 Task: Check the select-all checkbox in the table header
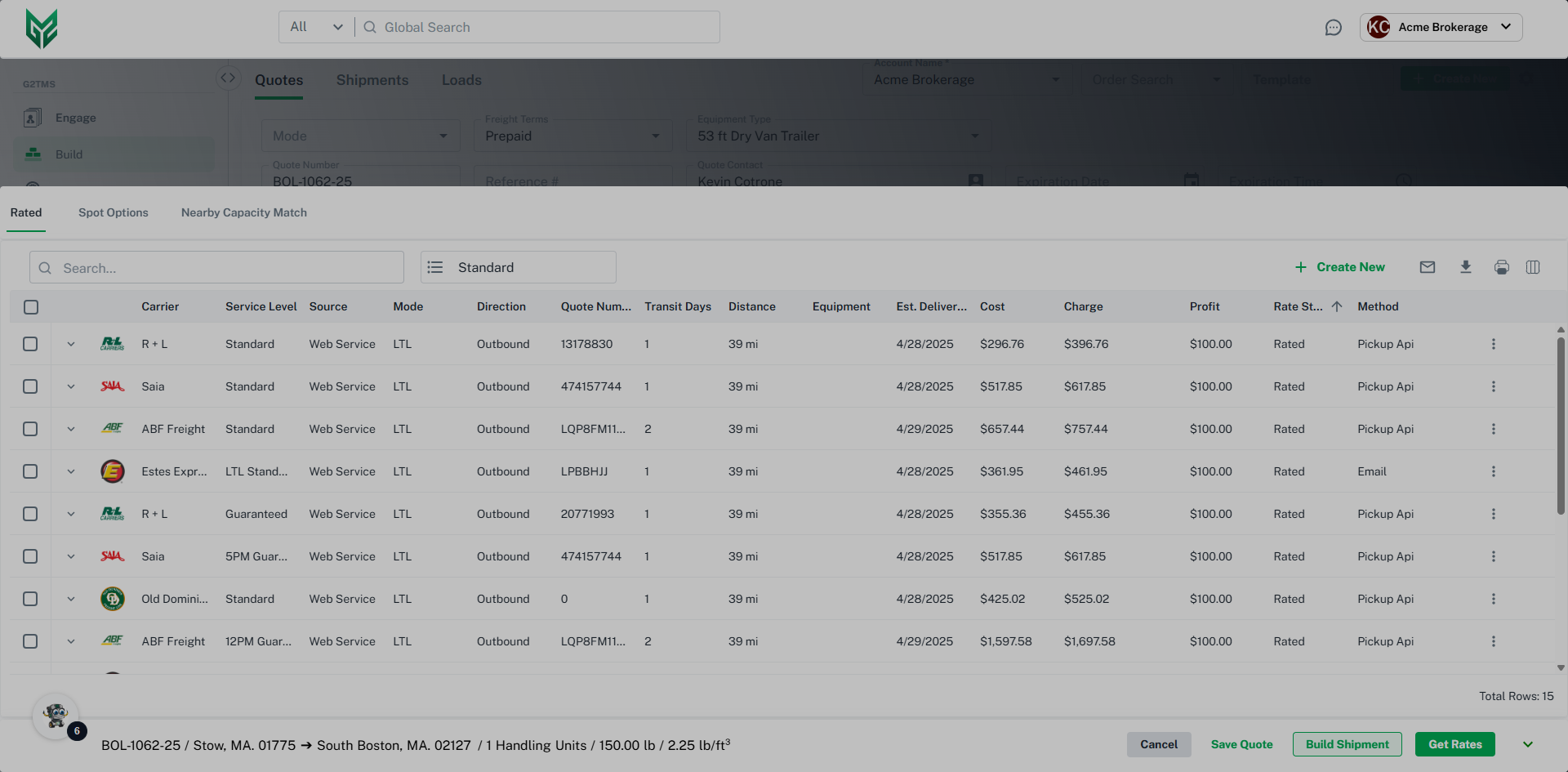pos(31,307)
